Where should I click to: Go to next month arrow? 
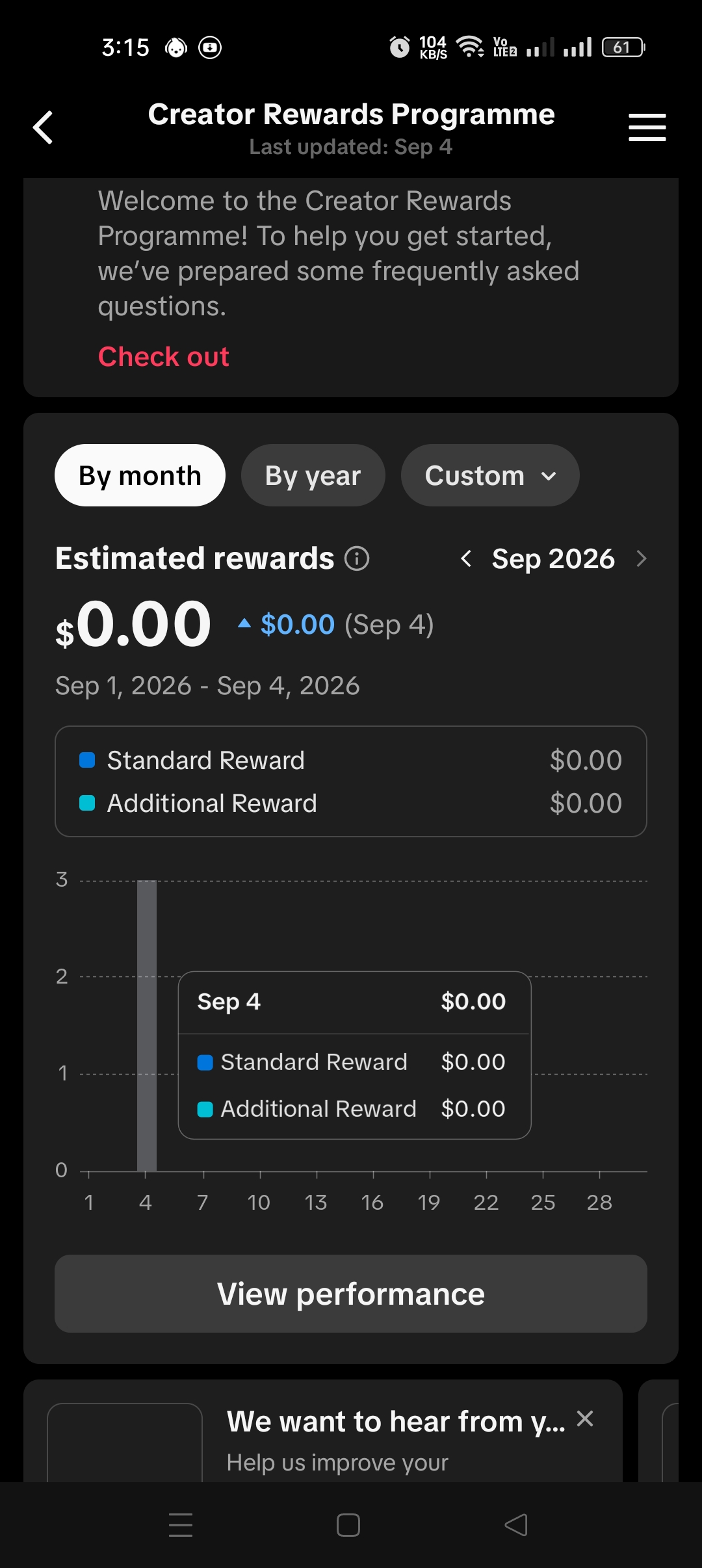(x=642, y=558)
